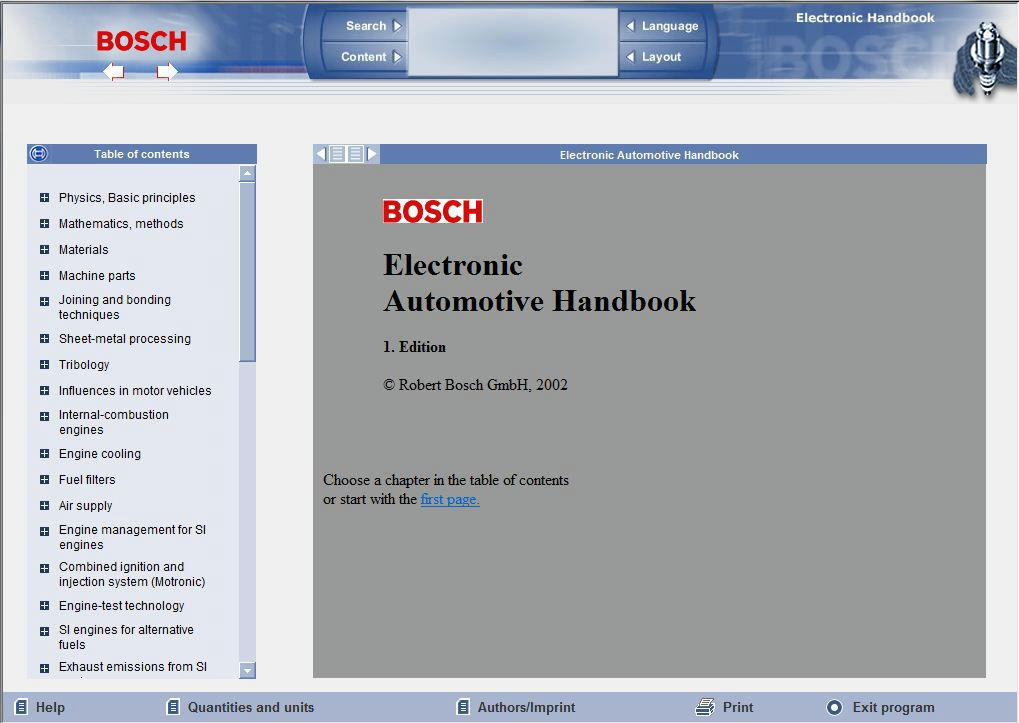The height and width of the screenshot is (723, 1019).
Task: Expand Physics, Basic principles chapter
Action: (44, 197)
